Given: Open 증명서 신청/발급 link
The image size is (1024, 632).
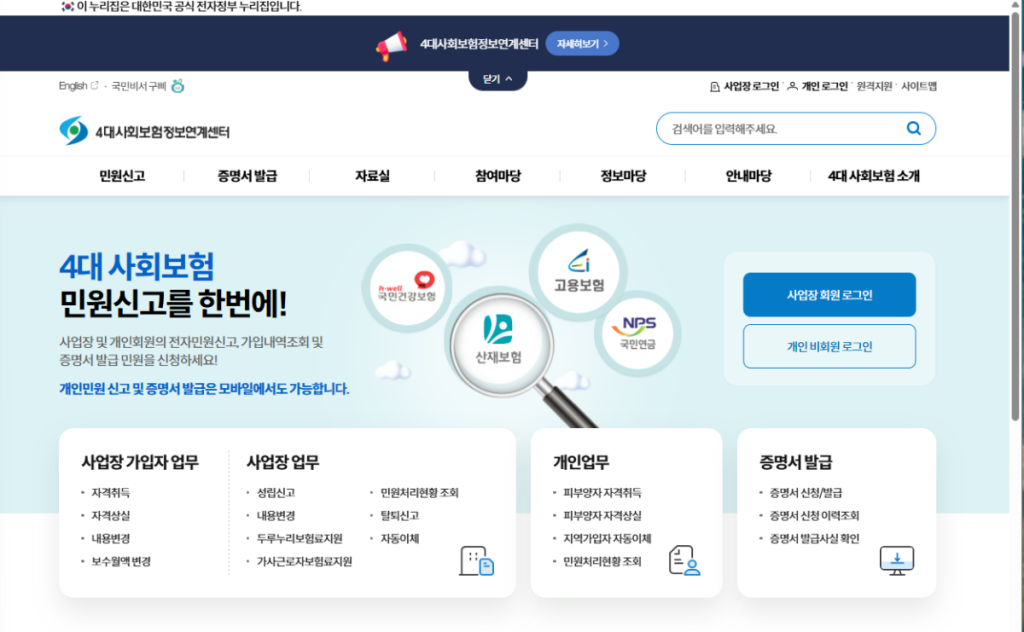Looking at the screenshot, I should (806, 492).
